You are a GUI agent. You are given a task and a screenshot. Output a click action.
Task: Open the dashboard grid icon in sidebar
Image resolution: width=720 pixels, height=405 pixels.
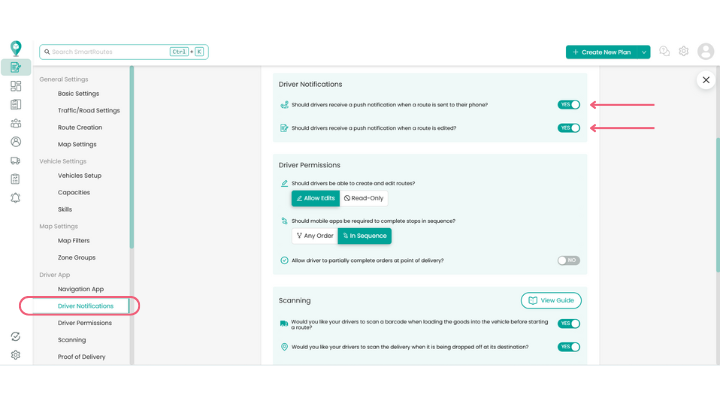click(x=16, y=86)
